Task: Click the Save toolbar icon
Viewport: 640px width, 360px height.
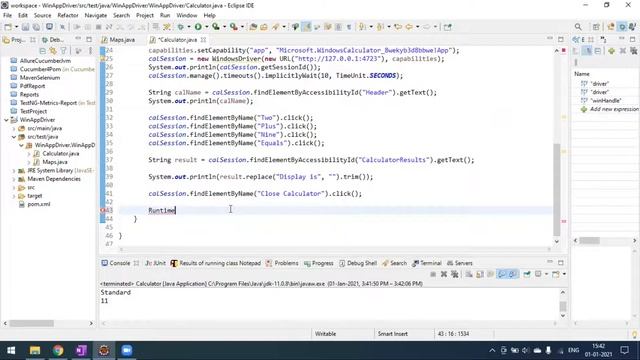Action: [25, 27]
